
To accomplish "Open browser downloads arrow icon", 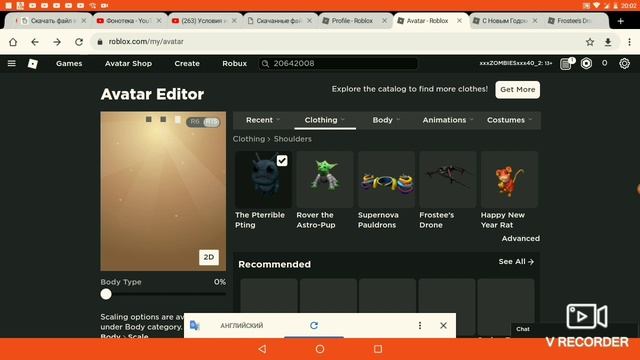I will [x=608, y=42].
